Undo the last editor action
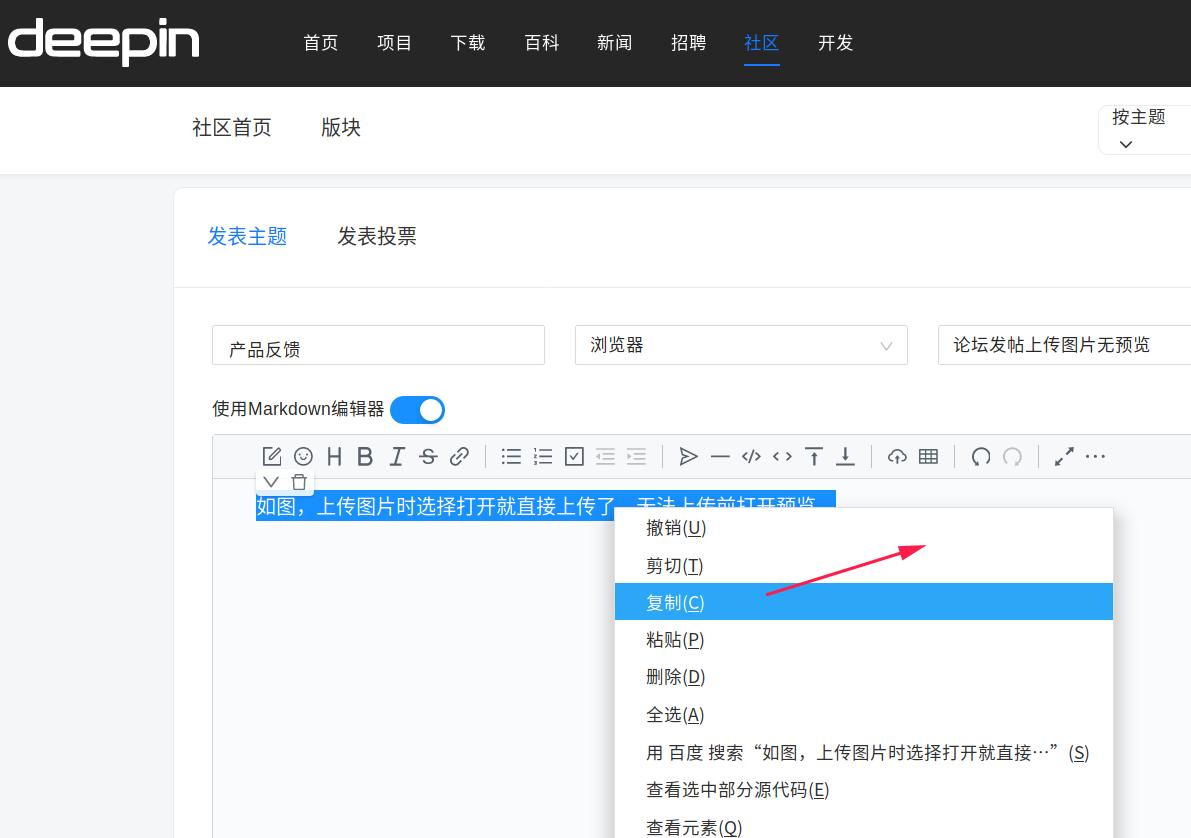1191x838 pixels. pyautogui.click(x=980, y=456)
